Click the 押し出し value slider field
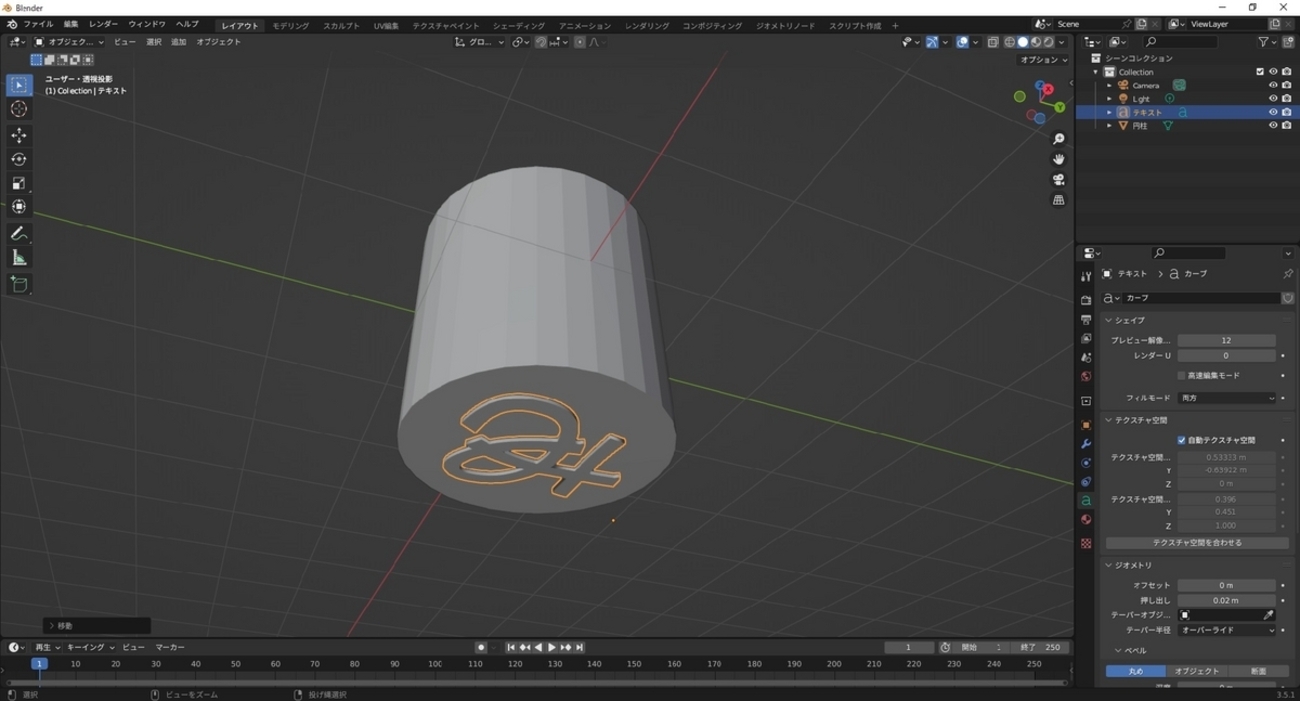Screen dimensions: 1300x701 coord(1225,600)
